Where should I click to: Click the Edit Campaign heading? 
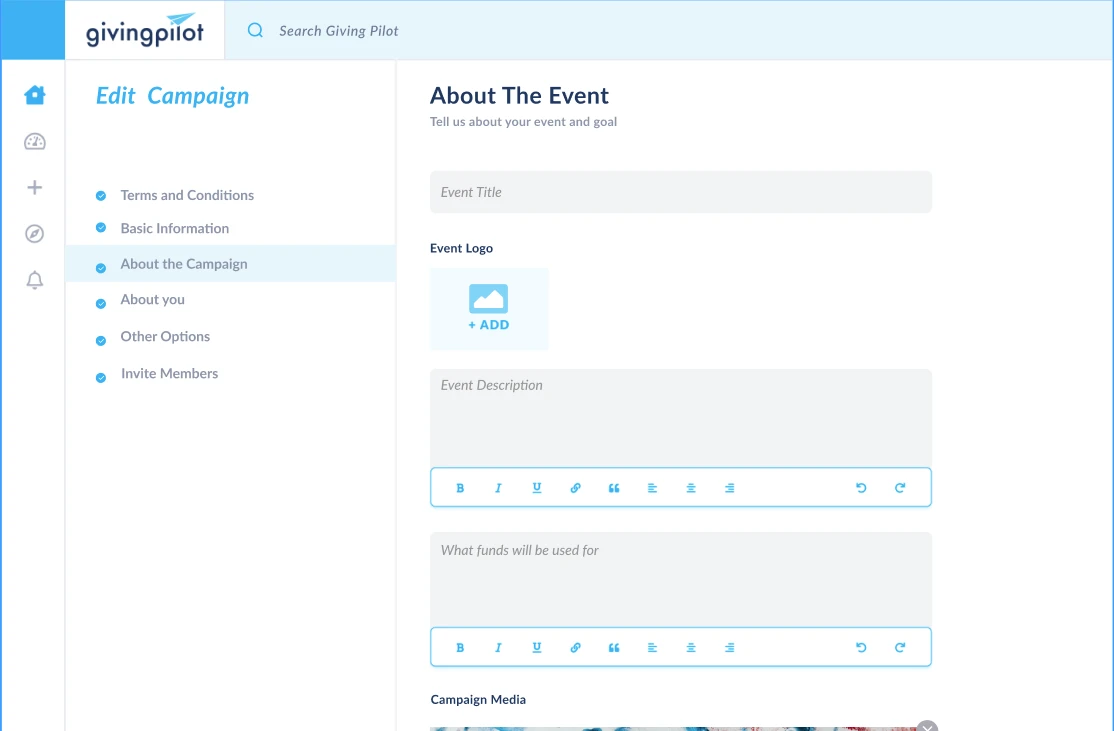[173, 96]
